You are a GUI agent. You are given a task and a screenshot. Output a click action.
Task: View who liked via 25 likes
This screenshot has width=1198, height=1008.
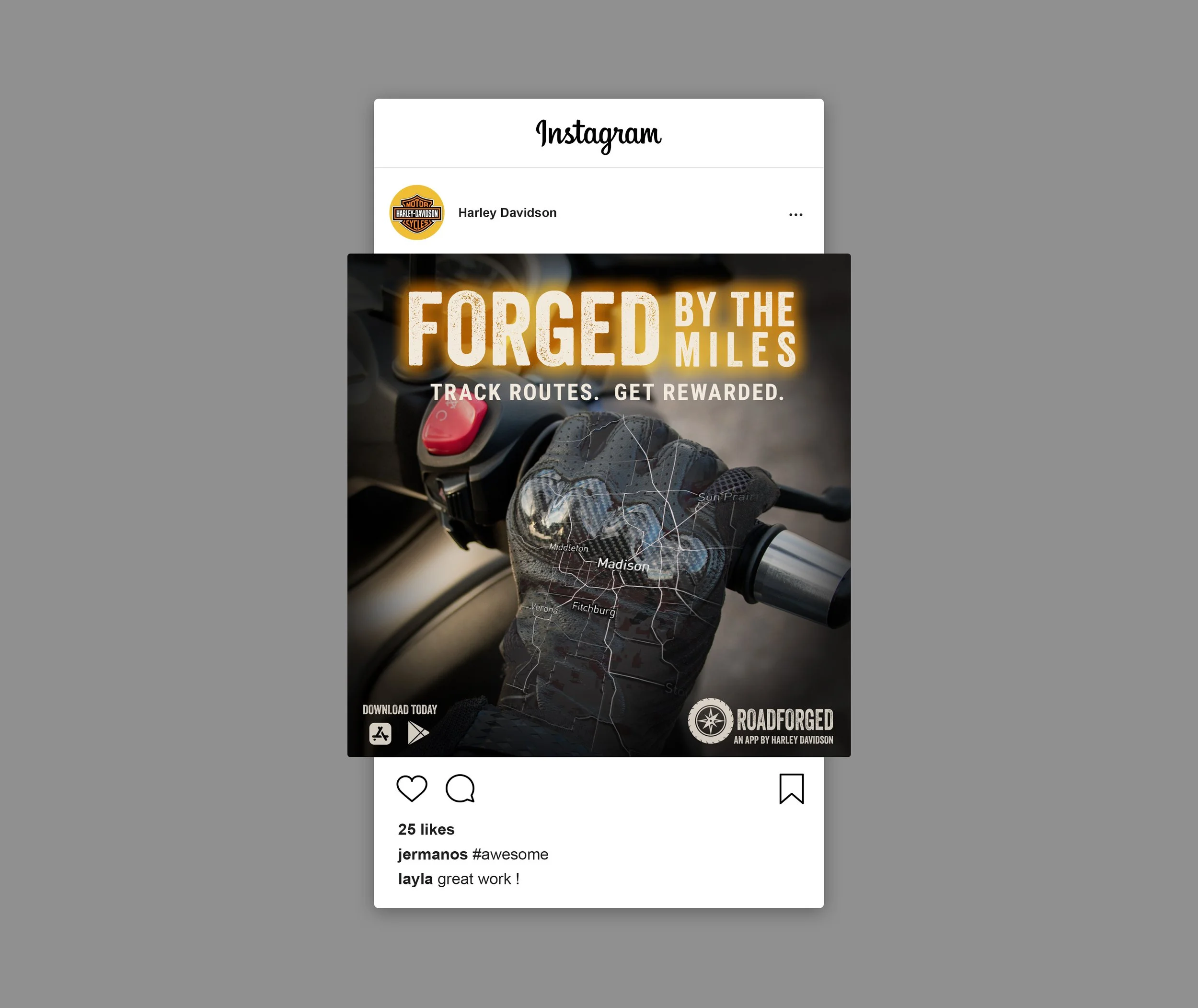click(x=426, y=829)
